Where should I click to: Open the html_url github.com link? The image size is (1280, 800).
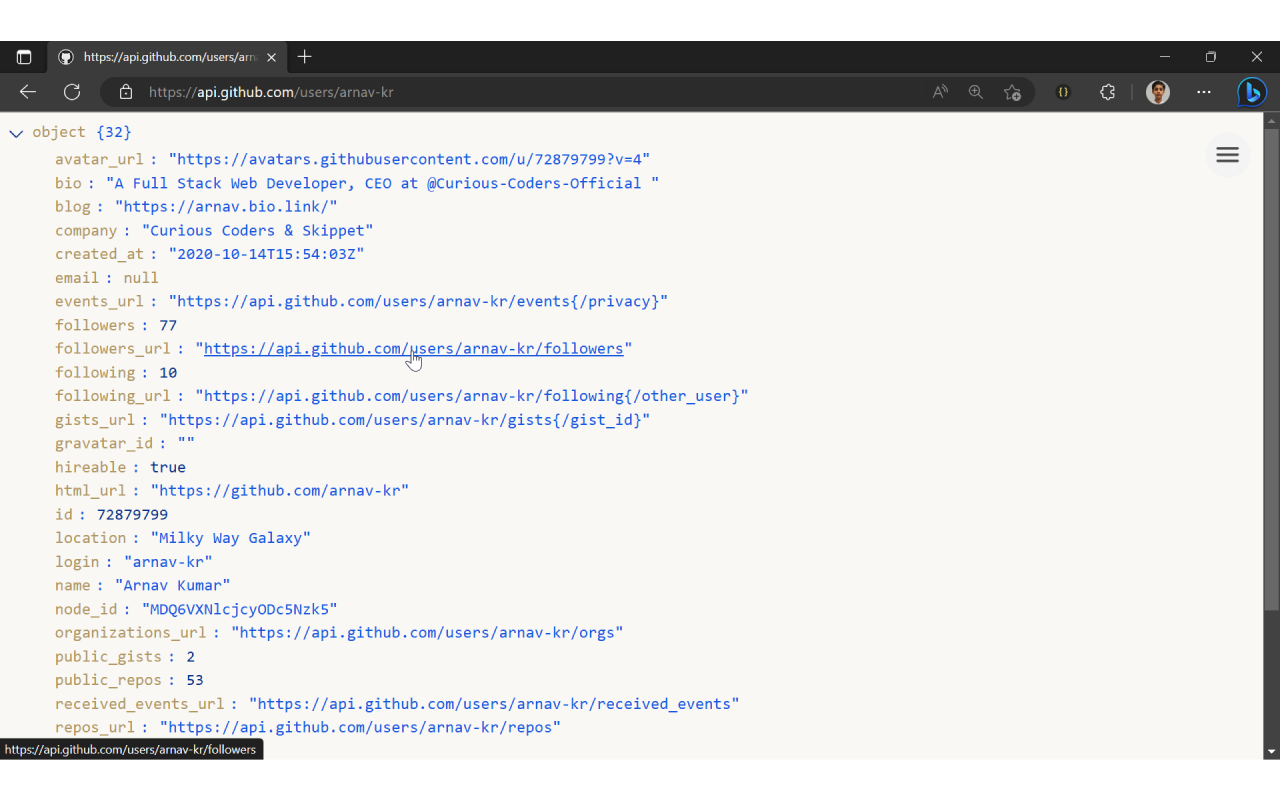pos(280,491)
